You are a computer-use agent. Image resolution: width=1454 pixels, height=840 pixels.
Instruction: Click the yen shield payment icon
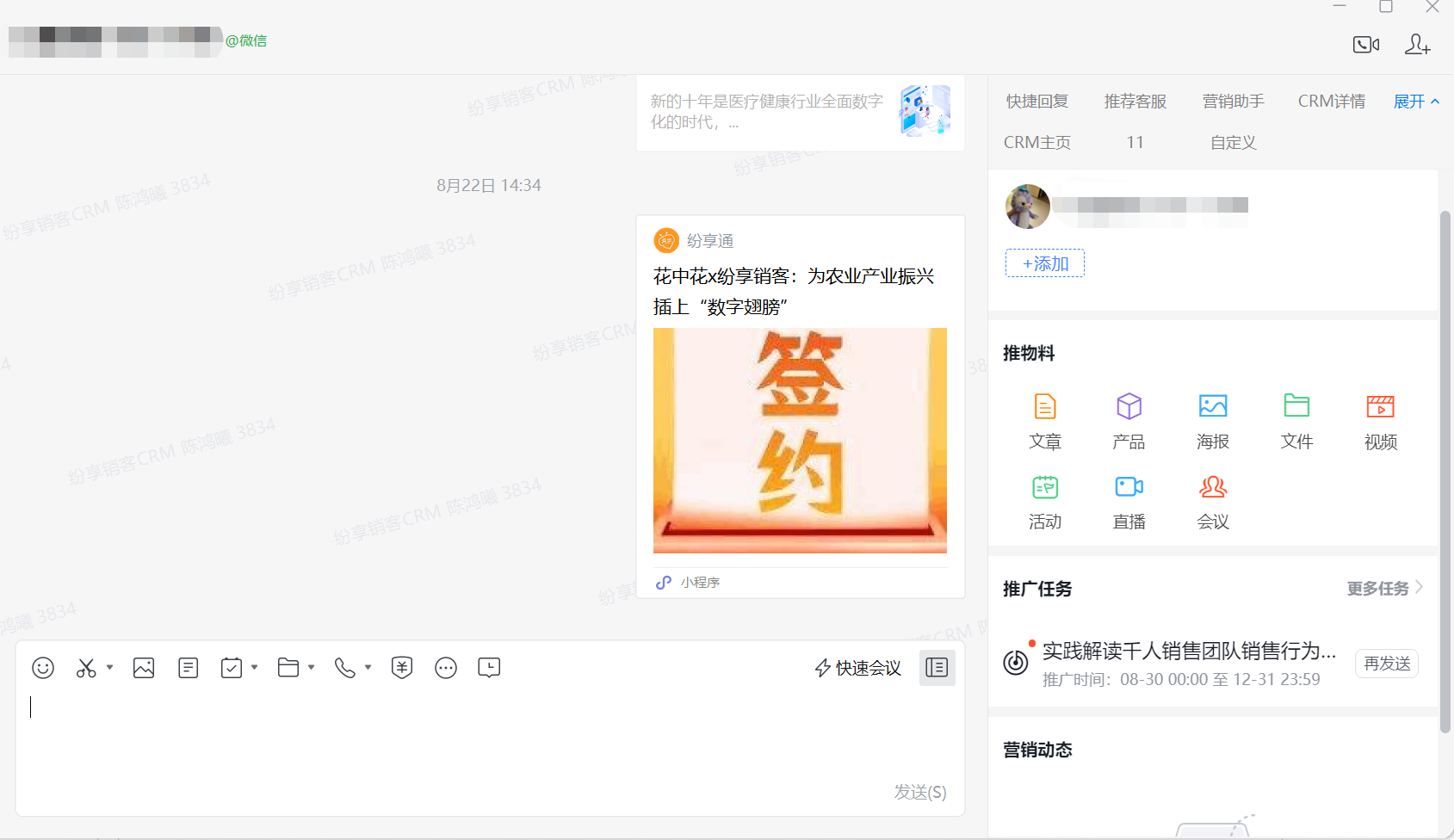coord(402,668)
